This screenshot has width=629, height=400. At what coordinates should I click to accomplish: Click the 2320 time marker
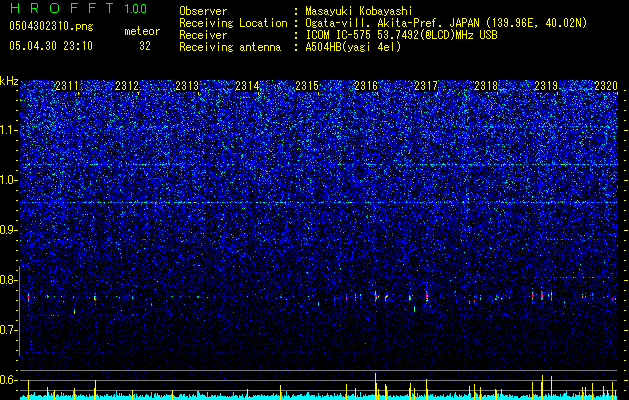point(606,86)
